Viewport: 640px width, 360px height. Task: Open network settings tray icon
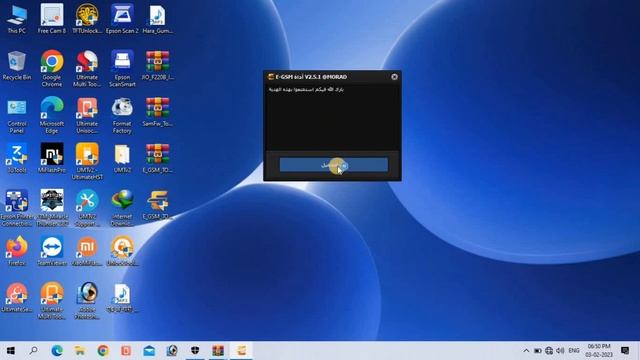pyautogui.click(x=549, y=351)
